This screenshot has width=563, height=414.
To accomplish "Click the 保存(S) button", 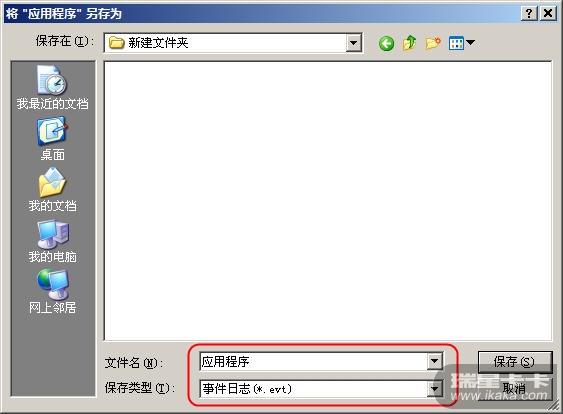I will coord(515,362).
